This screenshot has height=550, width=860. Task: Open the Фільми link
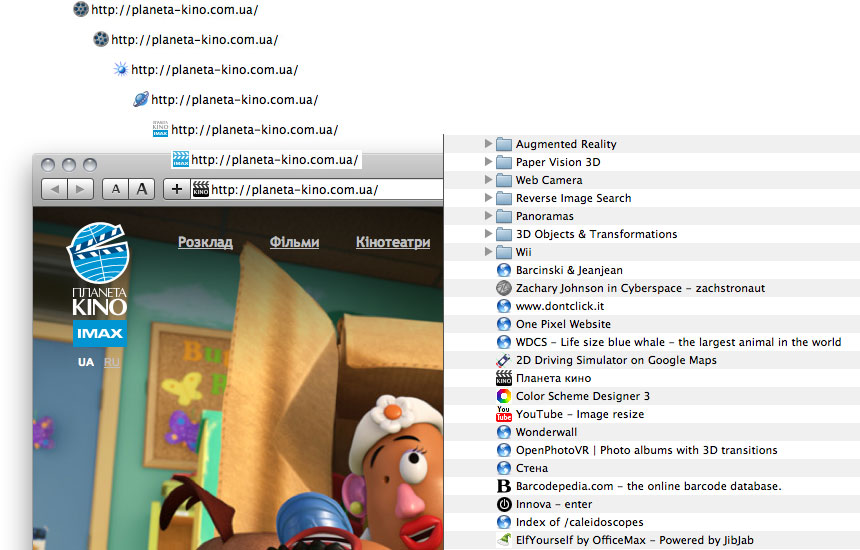tap(294, 242)
